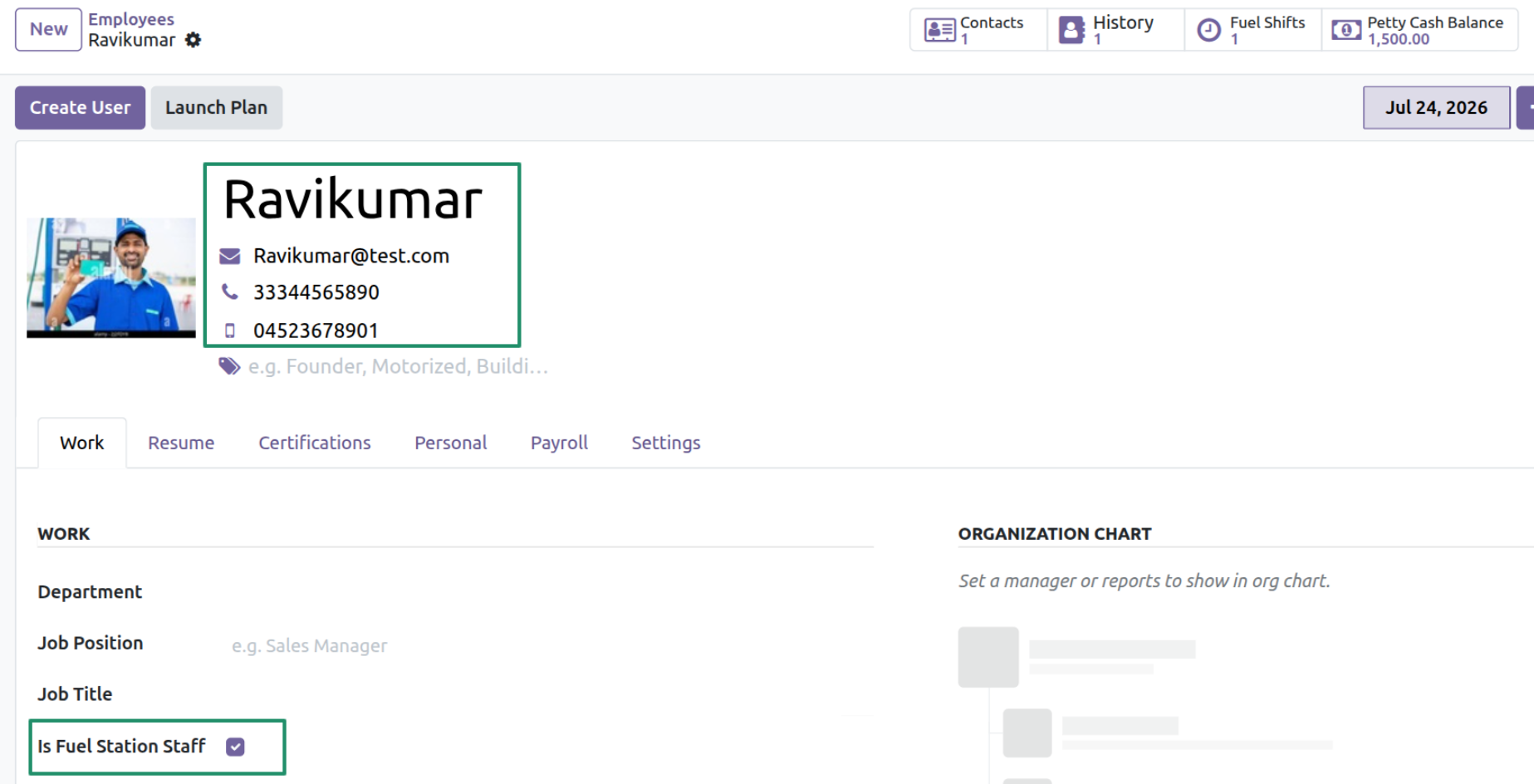This screenshot has height=784, width=1534.
Task: Click the Ravikumar@test.com email field
Action: (351, 256)
